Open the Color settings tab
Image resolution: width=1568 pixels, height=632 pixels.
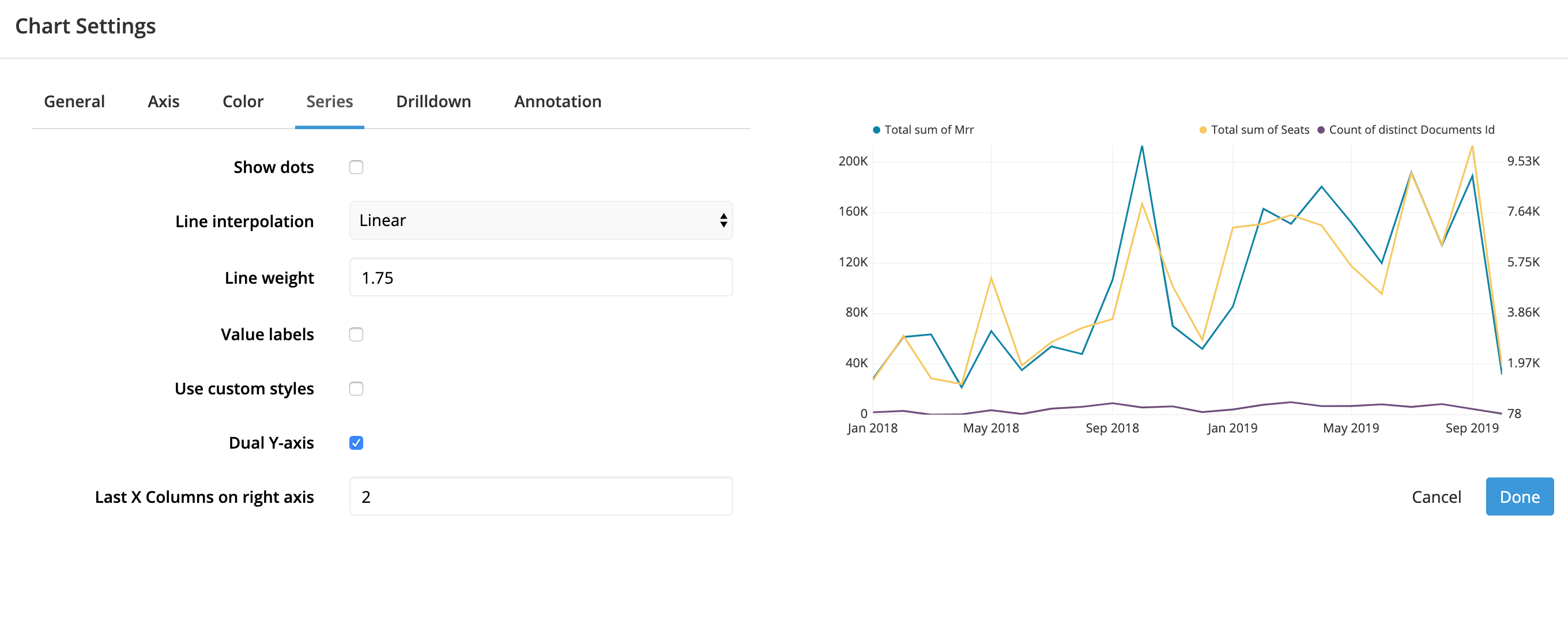[x=242, y=101]
